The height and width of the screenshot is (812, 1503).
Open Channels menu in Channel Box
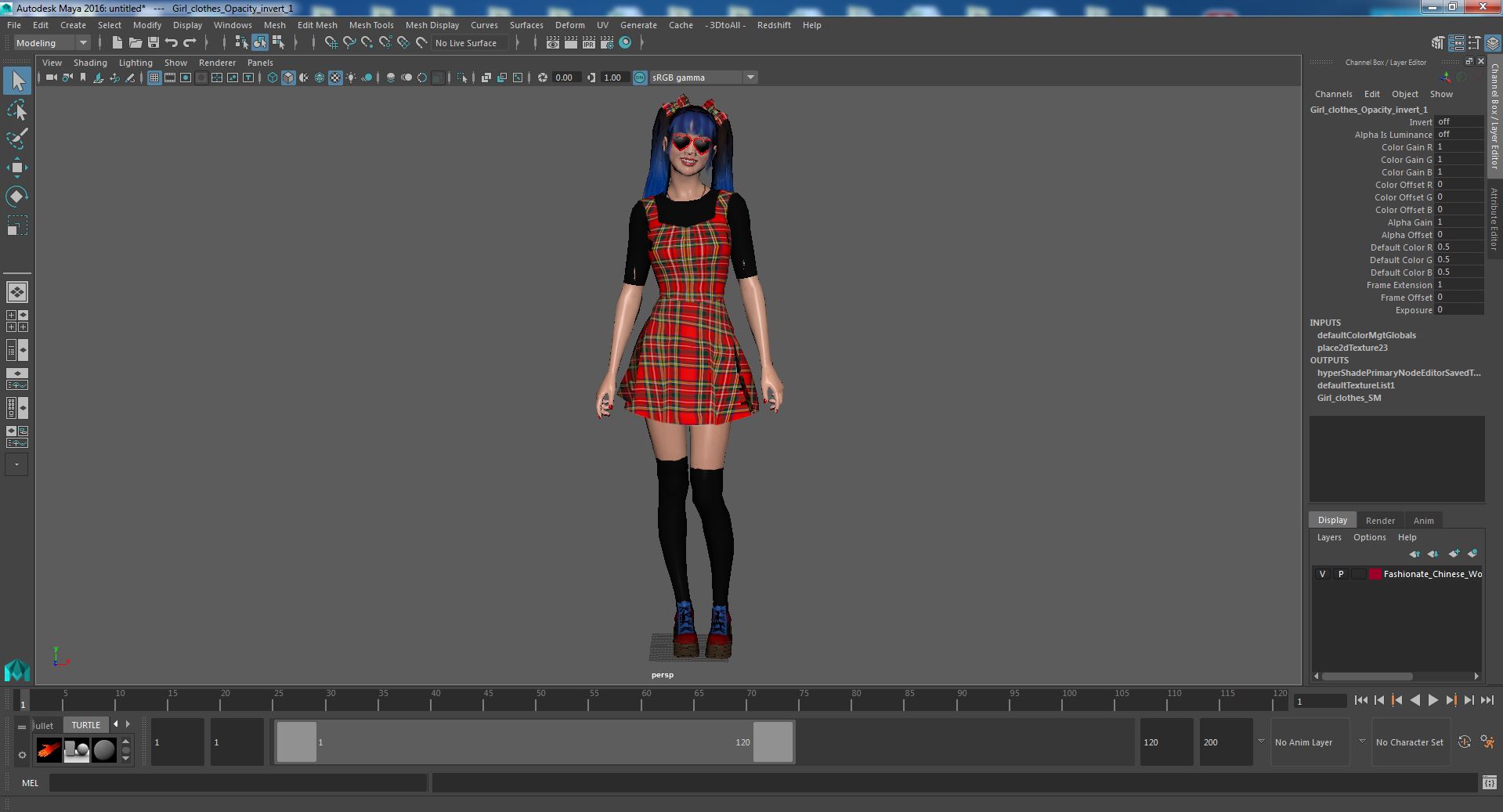pos(1333,94)
